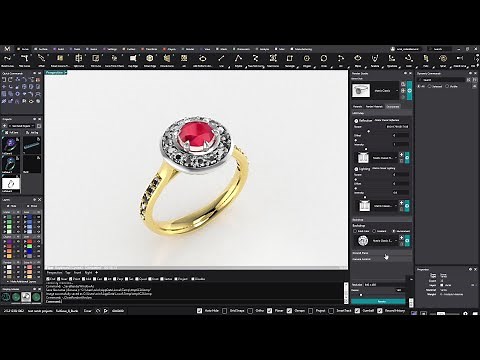Expand the Ground Plane section
Viewport: 480px width, 360px height.
[382, 253]
